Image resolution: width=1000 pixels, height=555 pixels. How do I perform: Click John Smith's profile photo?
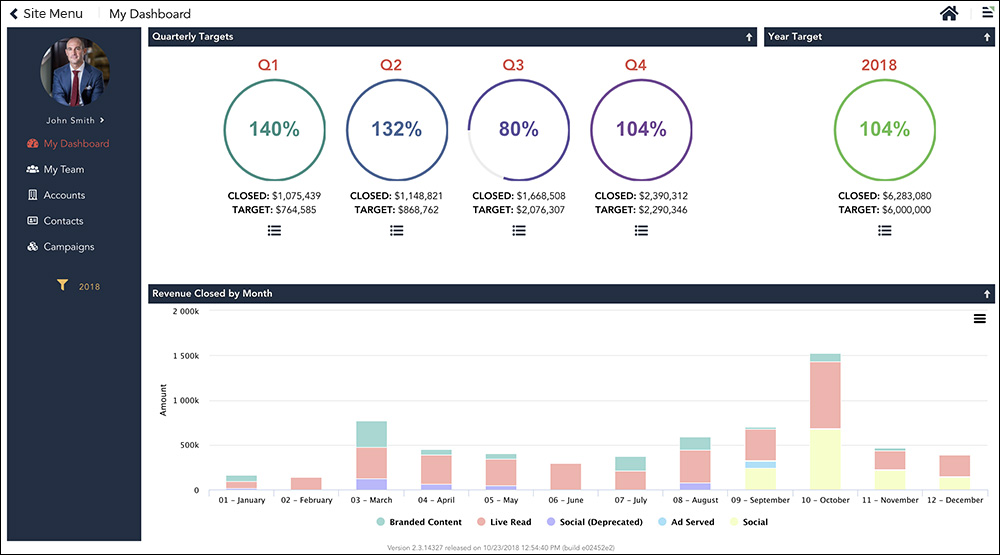click(74, 73)
